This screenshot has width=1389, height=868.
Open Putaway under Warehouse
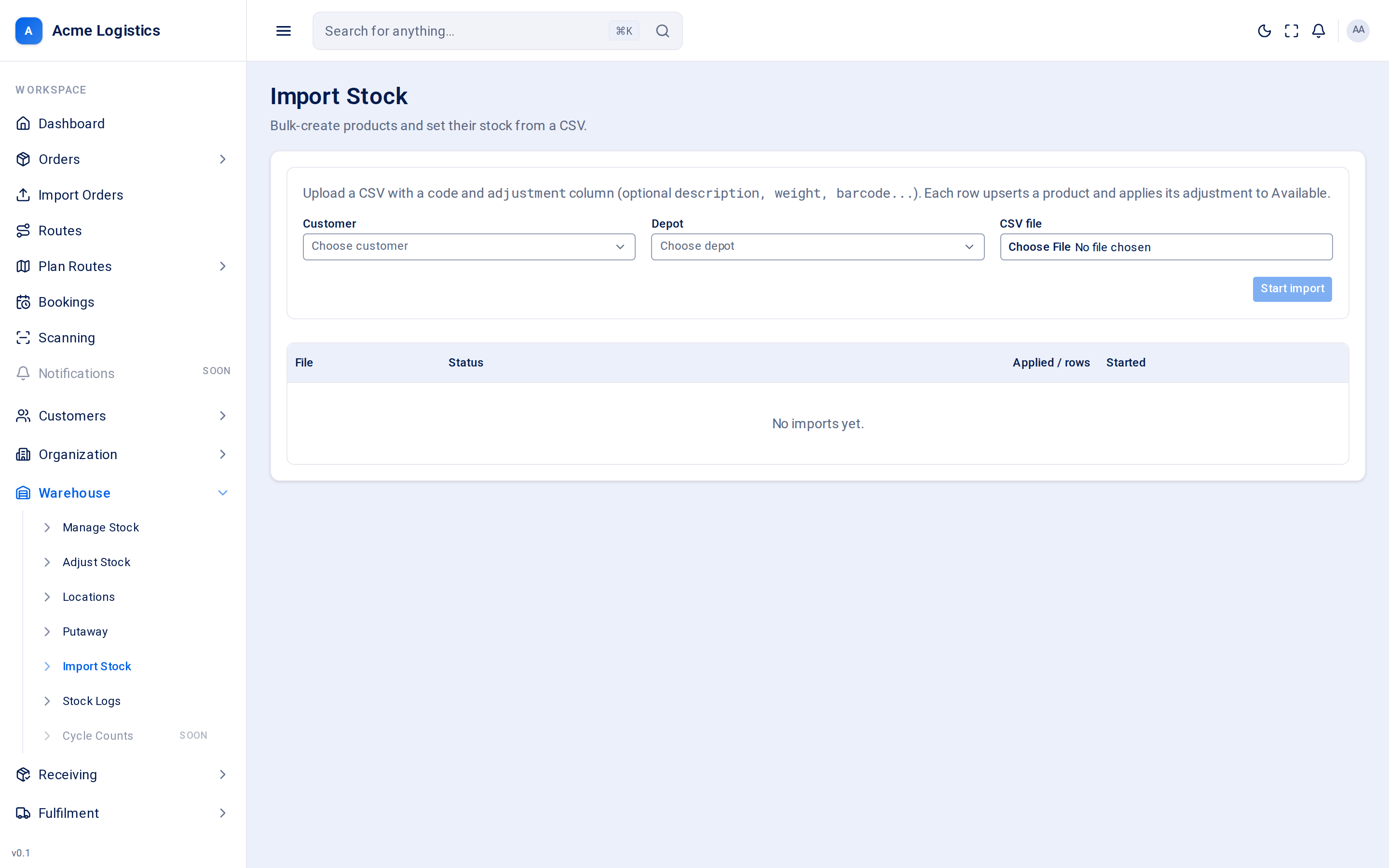pyautogui.click(x=85, y=632)
